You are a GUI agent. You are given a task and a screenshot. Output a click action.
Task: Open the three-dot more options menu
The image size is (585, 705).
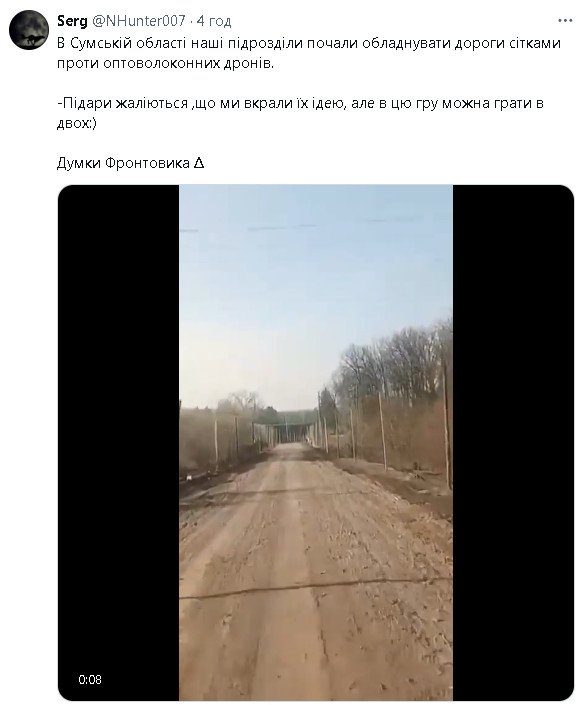pyautogui.click(x=565, y=21)
